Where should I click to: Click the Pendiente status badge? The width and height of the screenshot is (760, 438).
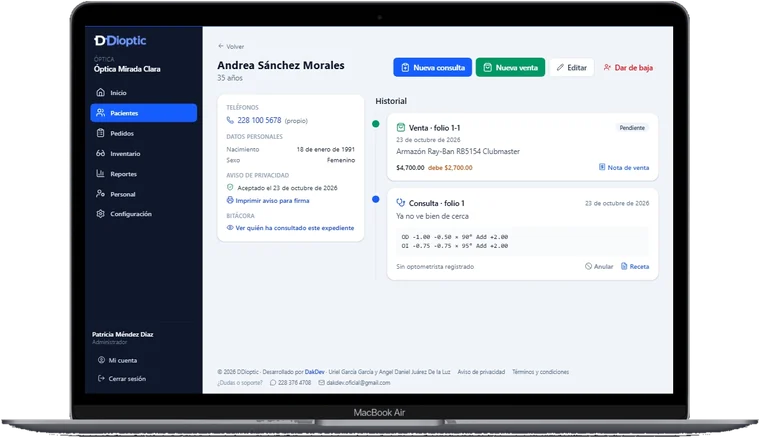(632, 128)
